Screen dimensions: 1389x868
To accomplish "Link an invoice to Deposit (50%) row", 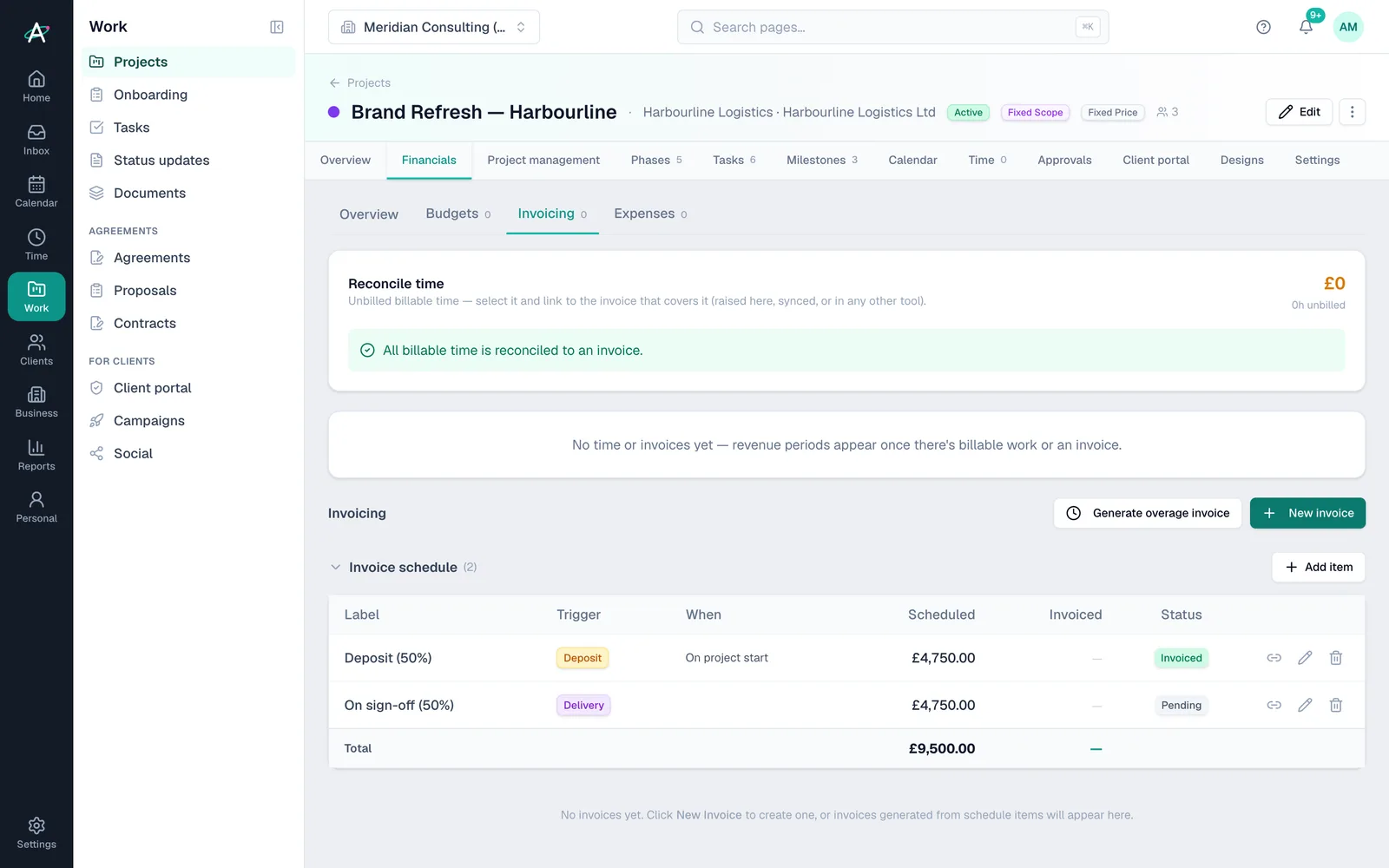I will click(1274, 658).
